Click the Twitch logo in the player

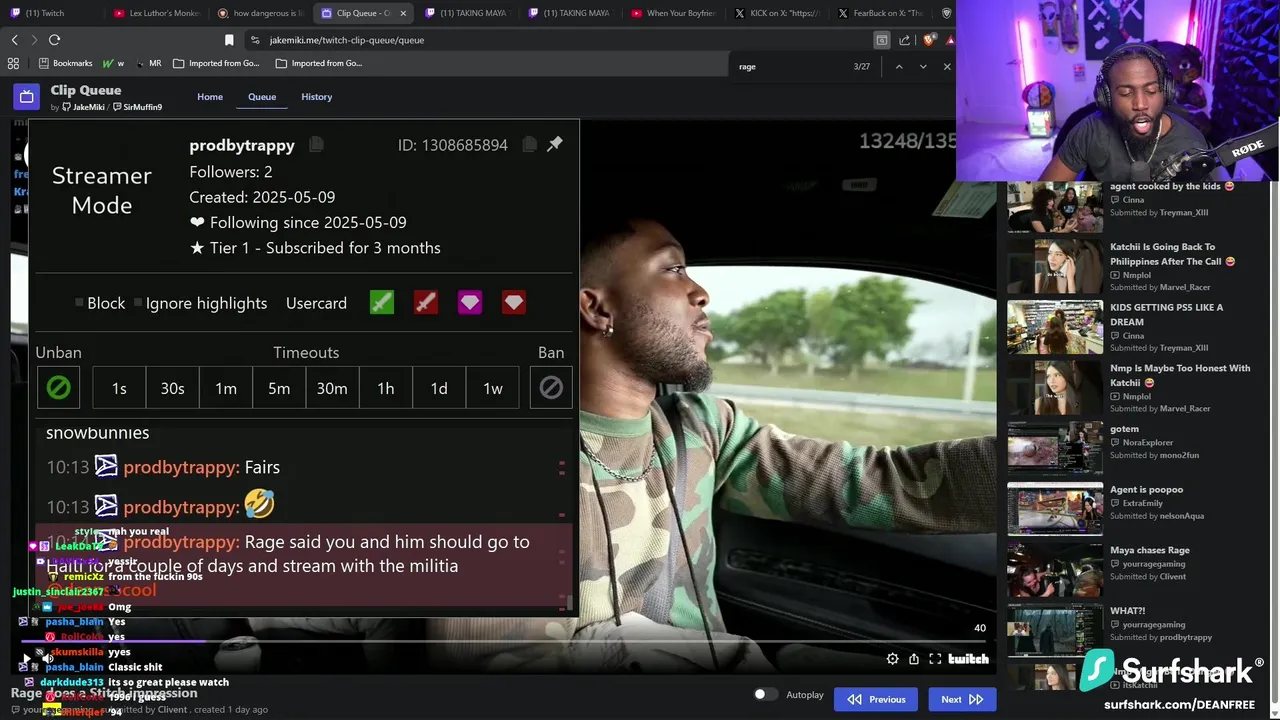click(968, 659)
